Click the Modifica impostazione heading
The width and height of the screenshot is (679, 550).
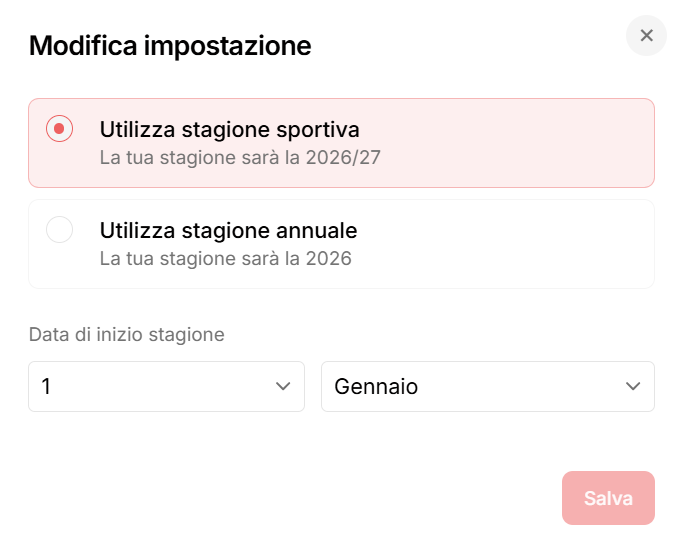(170, 45)
